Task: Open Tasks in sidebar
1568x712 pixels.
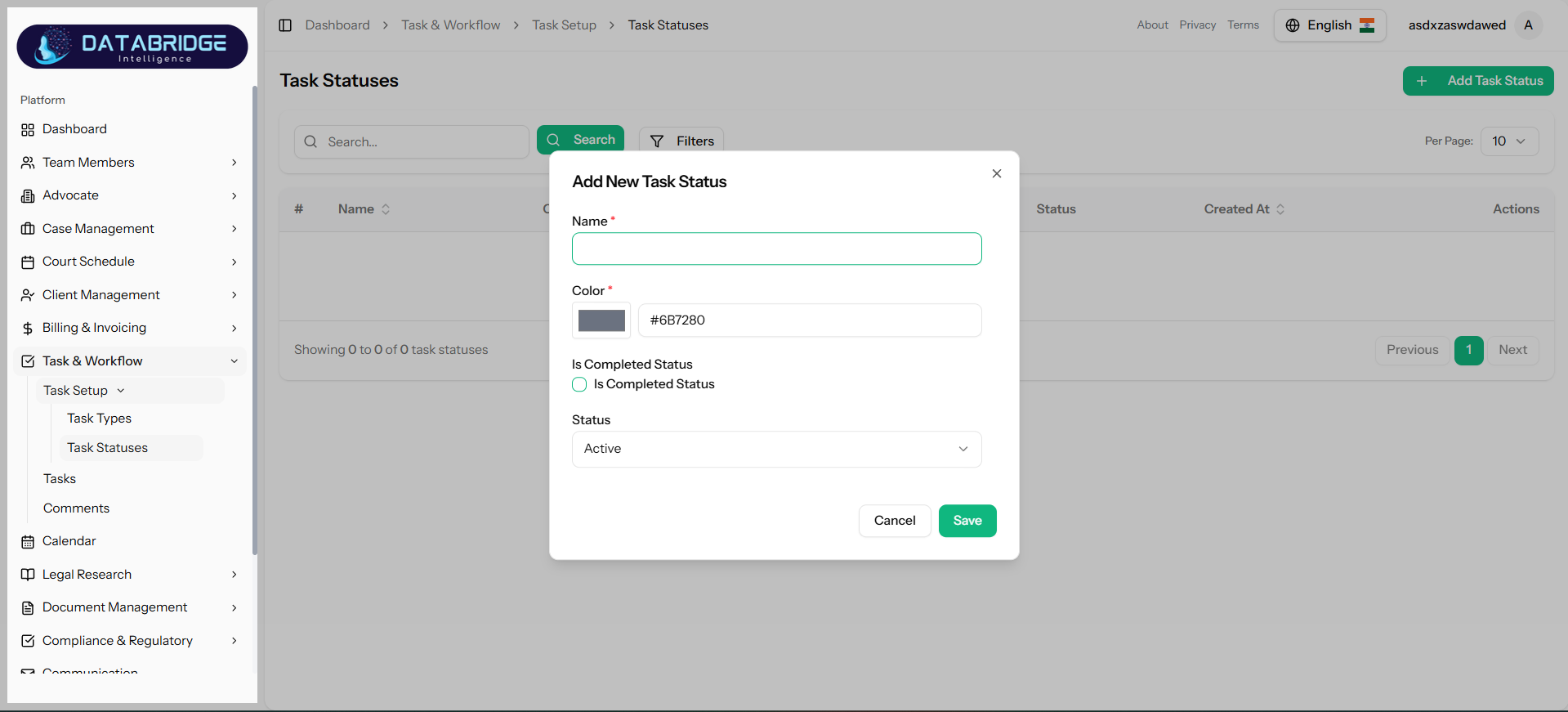Action: [60, 479]
